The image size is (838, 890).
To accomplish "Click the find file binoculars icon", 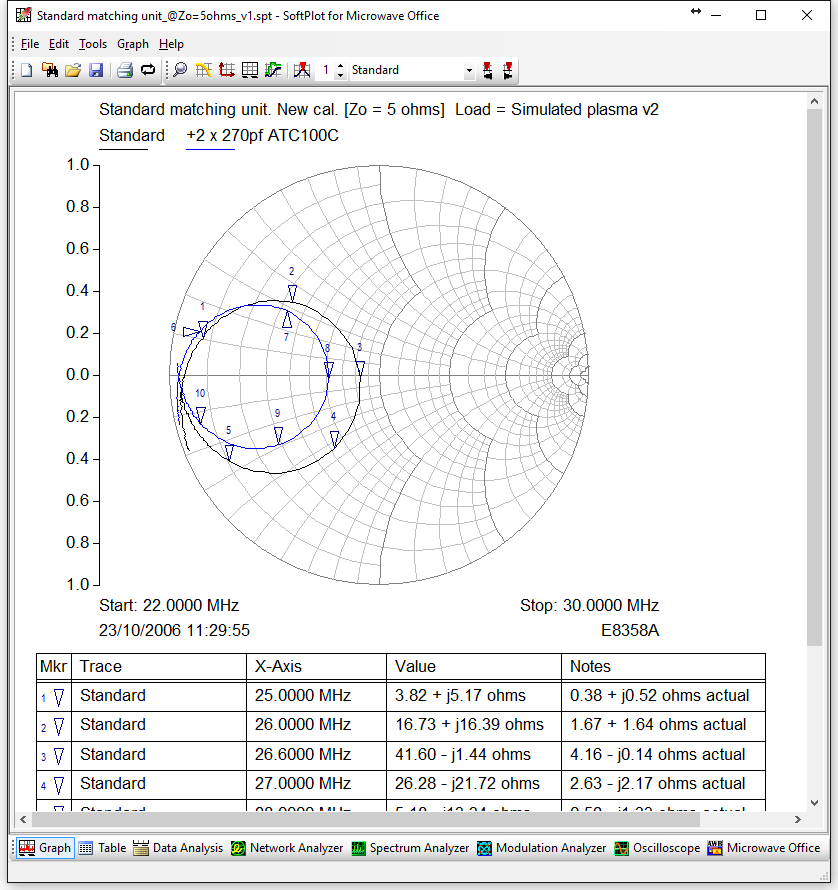I will pos(49,70).
